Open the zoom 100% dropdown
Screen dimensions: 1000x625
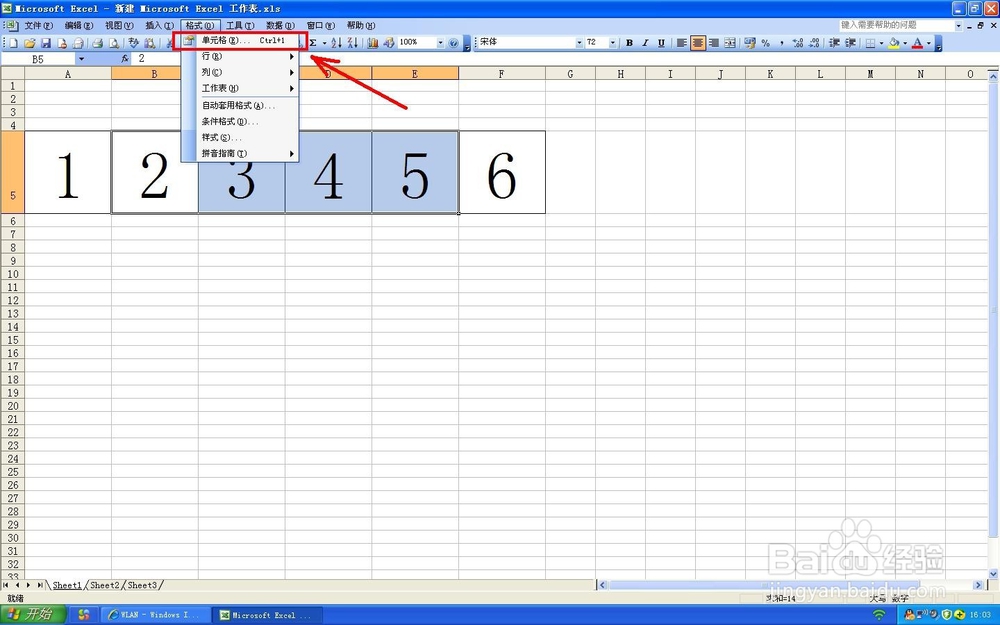(440, 43)
